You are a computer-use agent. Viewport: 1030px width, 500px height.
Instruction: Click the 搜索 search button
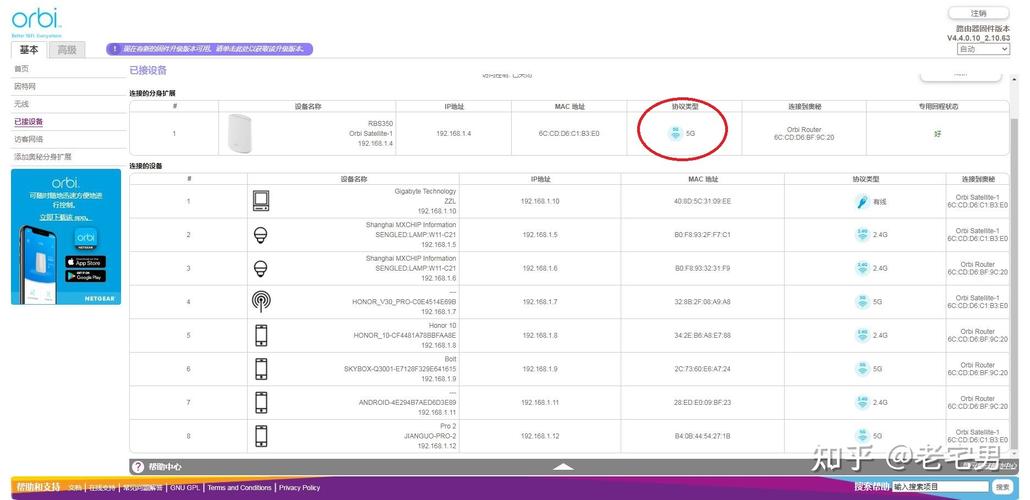point(1002,487)
